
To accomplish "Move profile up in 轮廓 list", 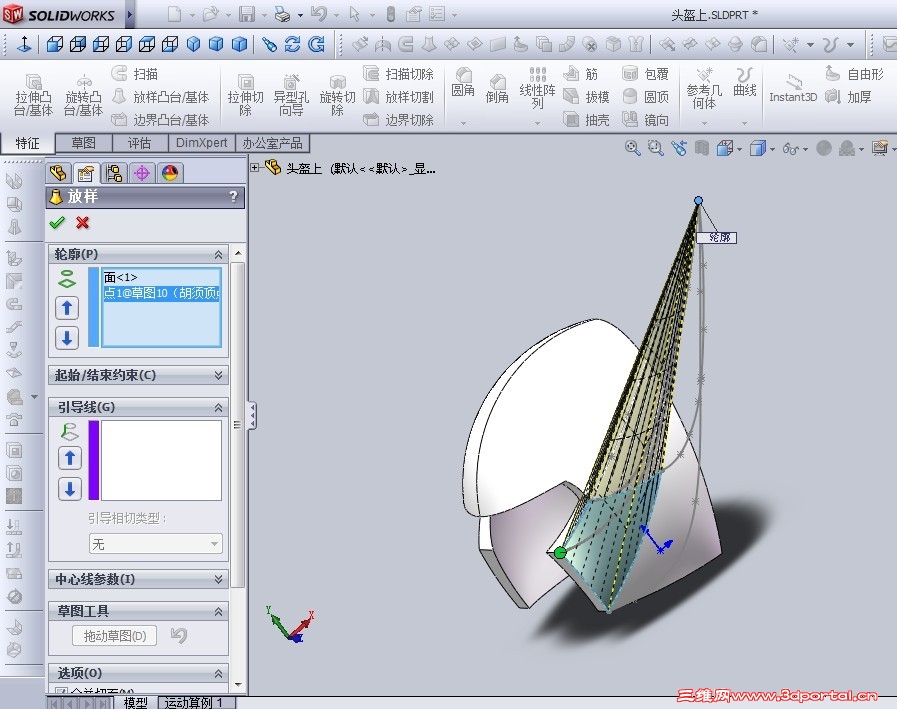I will coord(67,308).
